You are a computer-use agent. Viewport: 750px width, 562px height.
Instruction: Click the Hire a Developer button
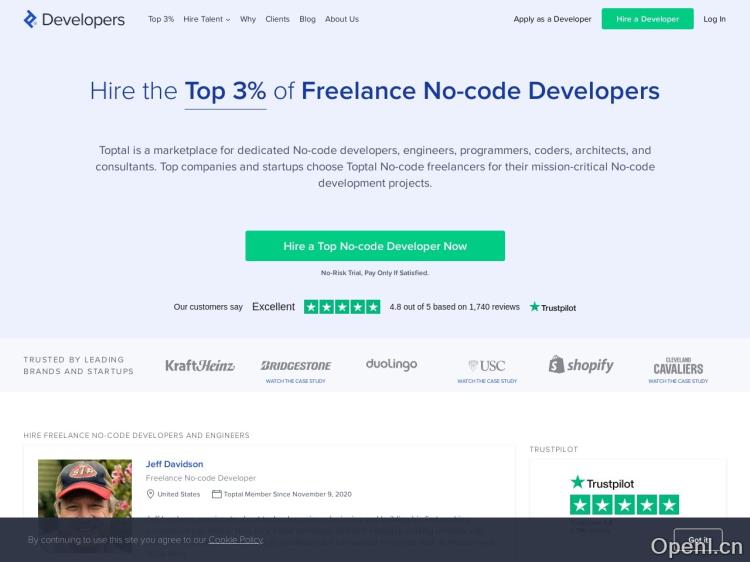coord(647,19)
